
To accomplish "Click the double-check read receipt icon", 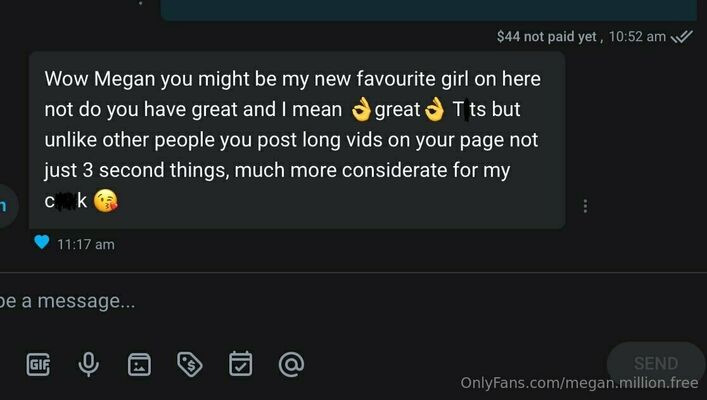I will coord(682,37).
